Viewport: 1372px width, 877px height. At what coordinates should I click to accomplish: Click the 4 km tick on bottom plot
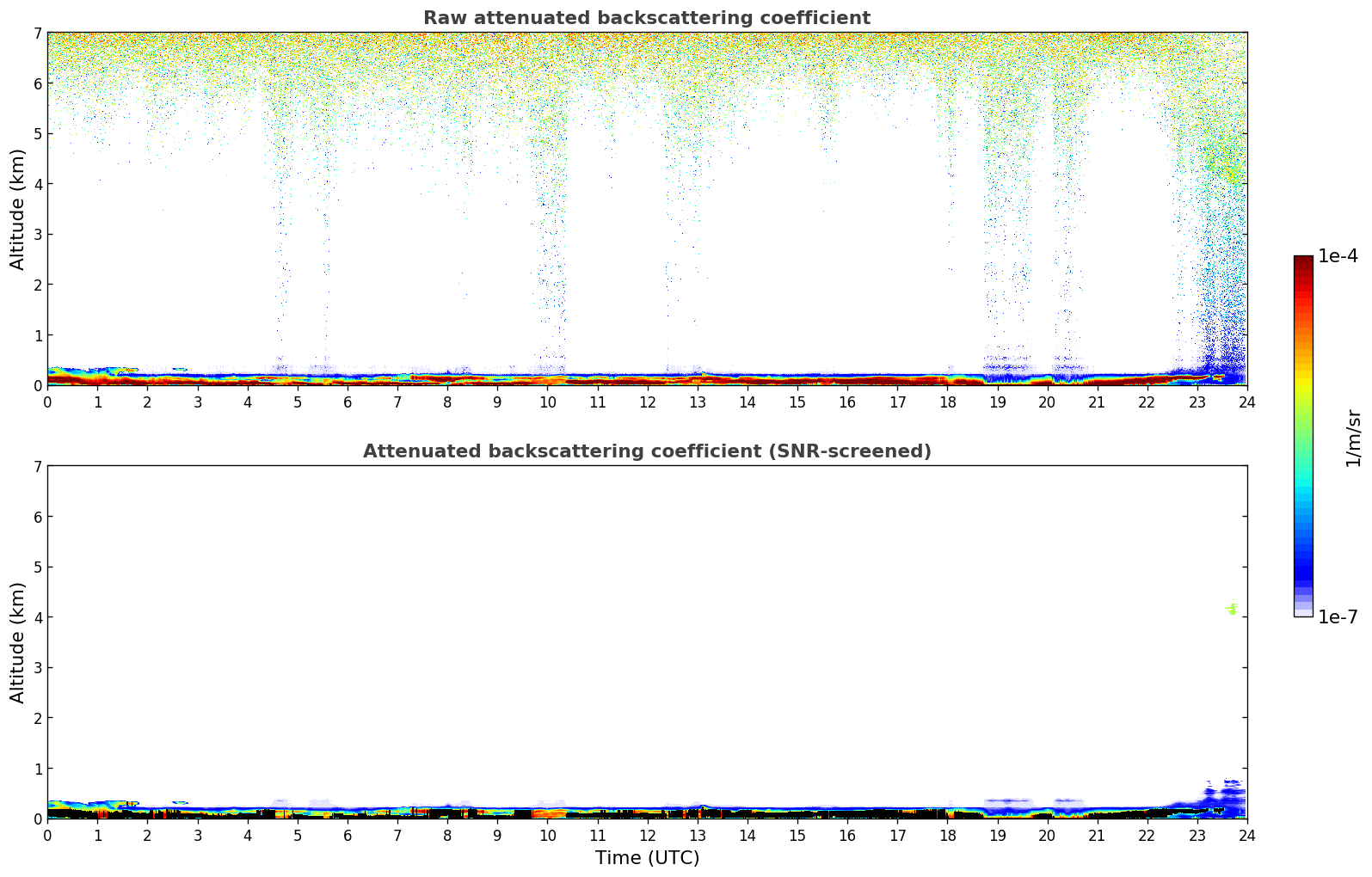pyautogui.click(x=37, y=617)
